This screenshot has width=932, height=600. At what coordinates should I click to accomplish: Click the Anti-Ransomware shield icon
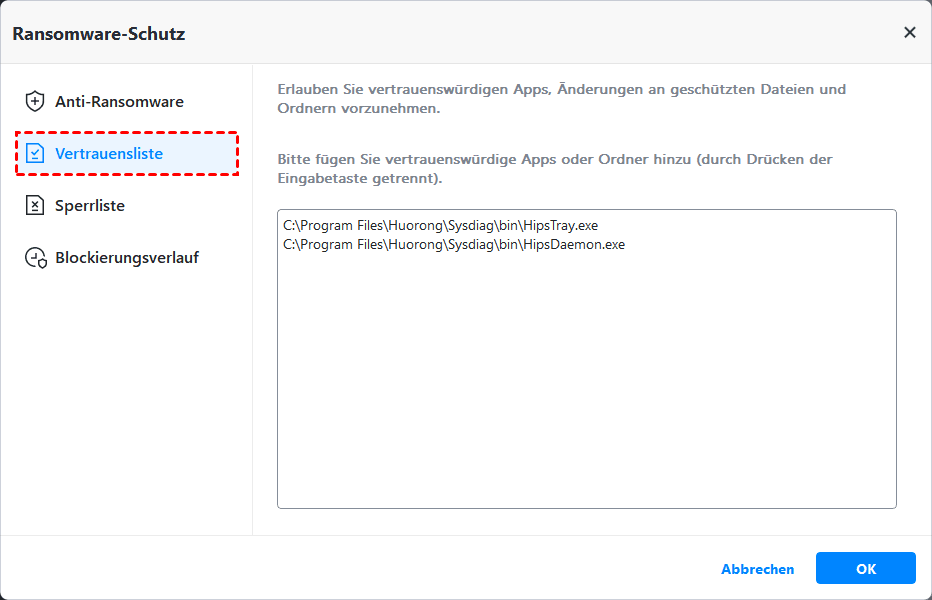[x=35, y=101]
